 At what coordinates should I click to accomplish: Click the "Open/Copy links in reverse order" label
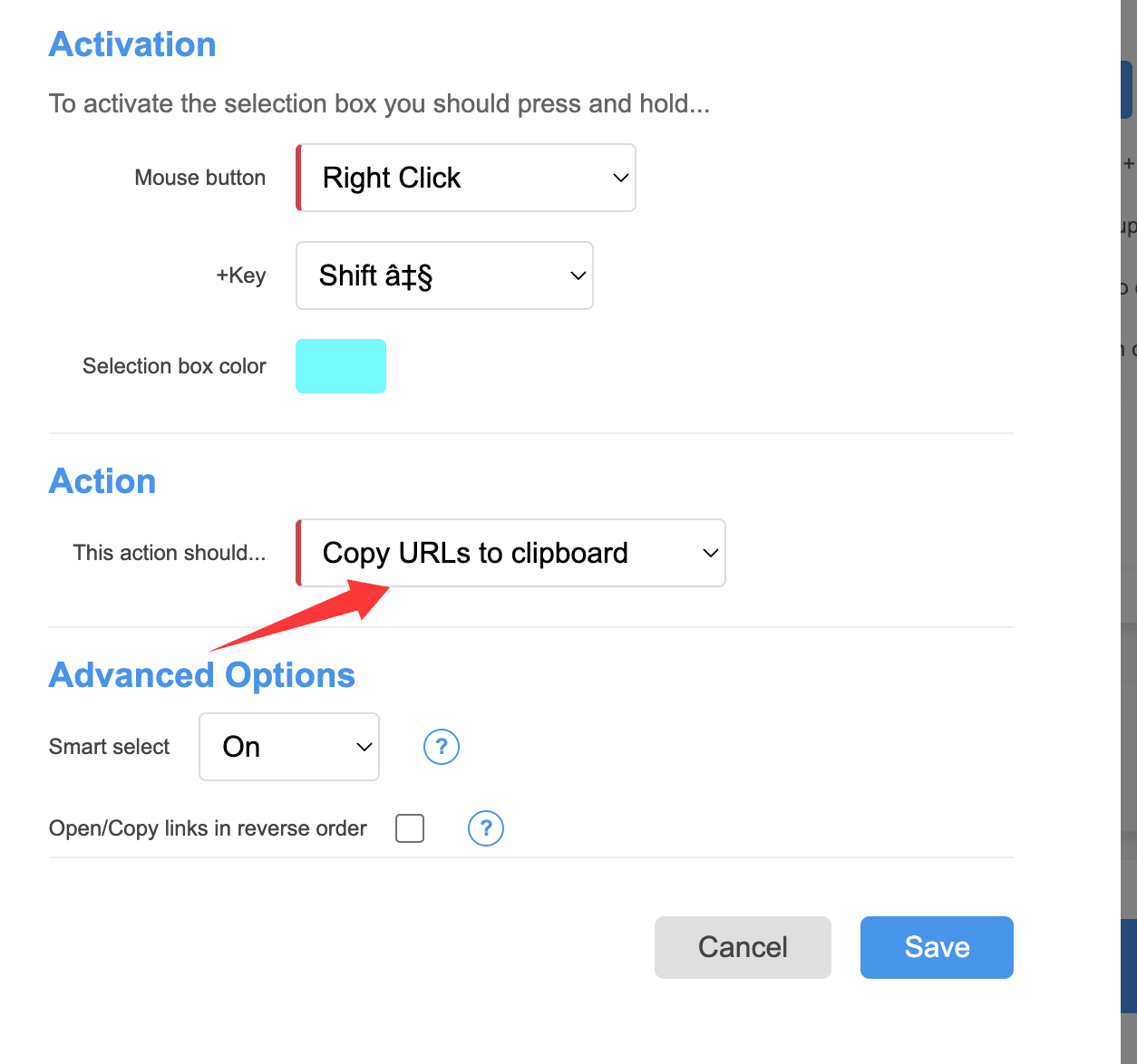pyautogui.click(x=208, y=828)
